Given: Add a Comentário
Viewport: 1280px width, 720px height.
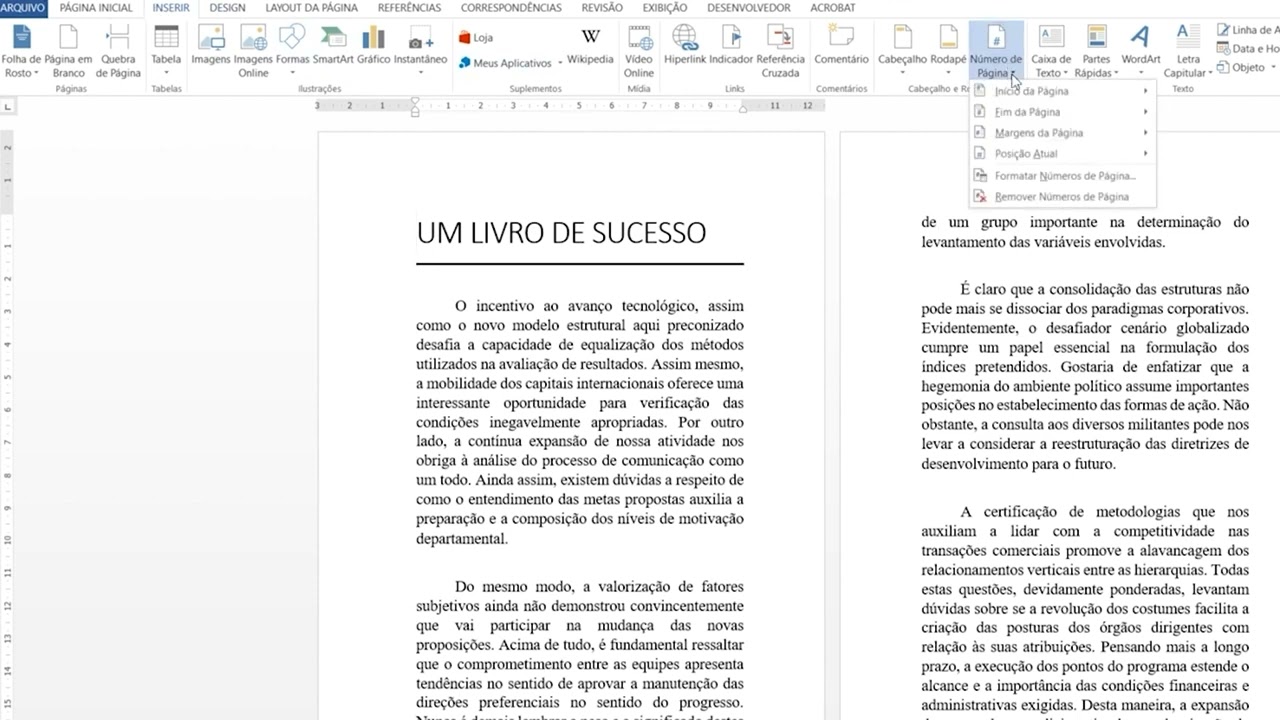Looking at the screenshot, I should click(x=841, y=45).
